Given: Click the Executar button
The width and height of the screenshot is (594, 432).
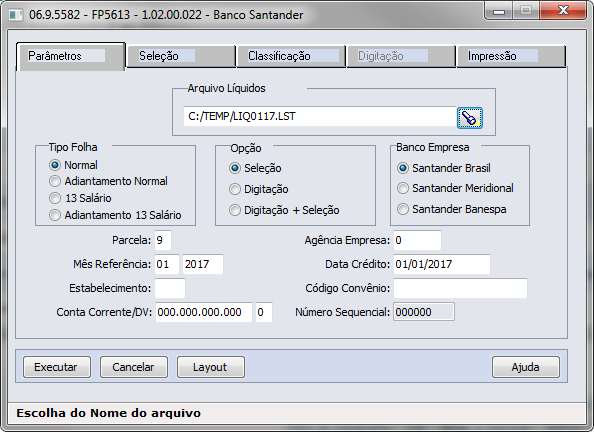Looking at the screenshot, I should (57, 367).
